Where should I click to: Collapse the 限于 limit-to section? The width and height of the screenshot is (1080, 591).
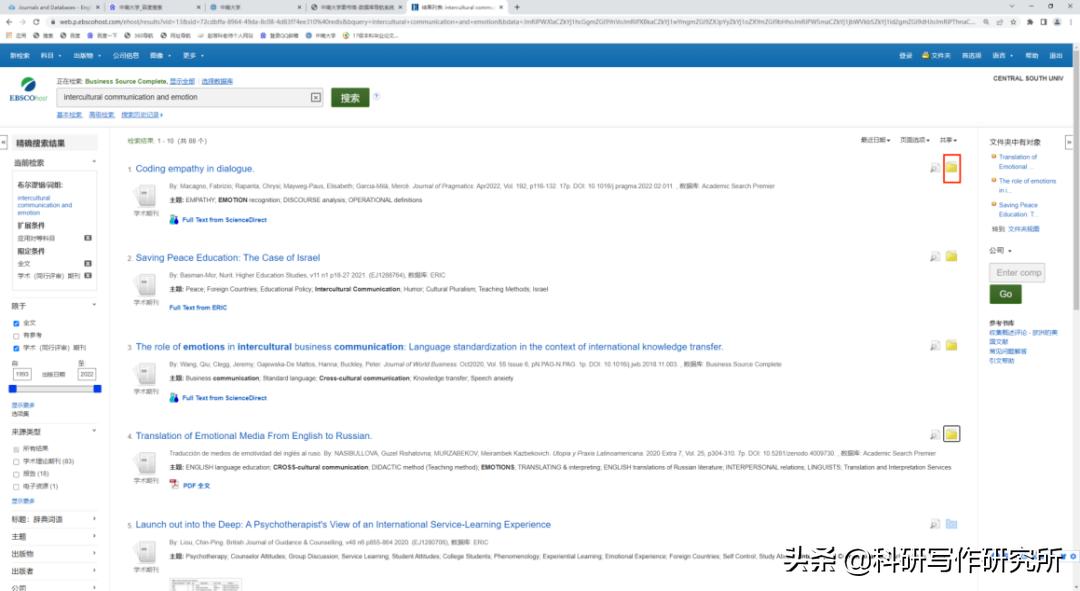click(x=94, y=305)
